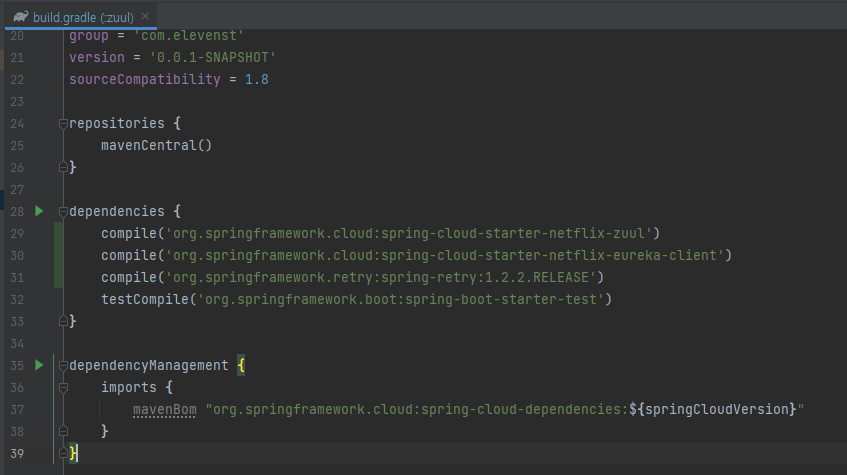Switch to build.gradle (:zuul) tab
The width and height of the screenshot is (847, 475).
point(81,17)
